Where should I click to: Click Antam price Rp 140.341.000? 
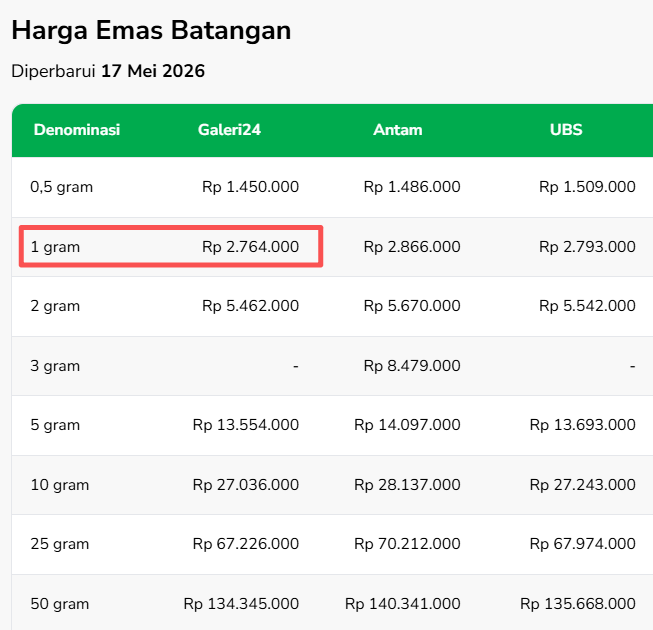click(403, 604)
